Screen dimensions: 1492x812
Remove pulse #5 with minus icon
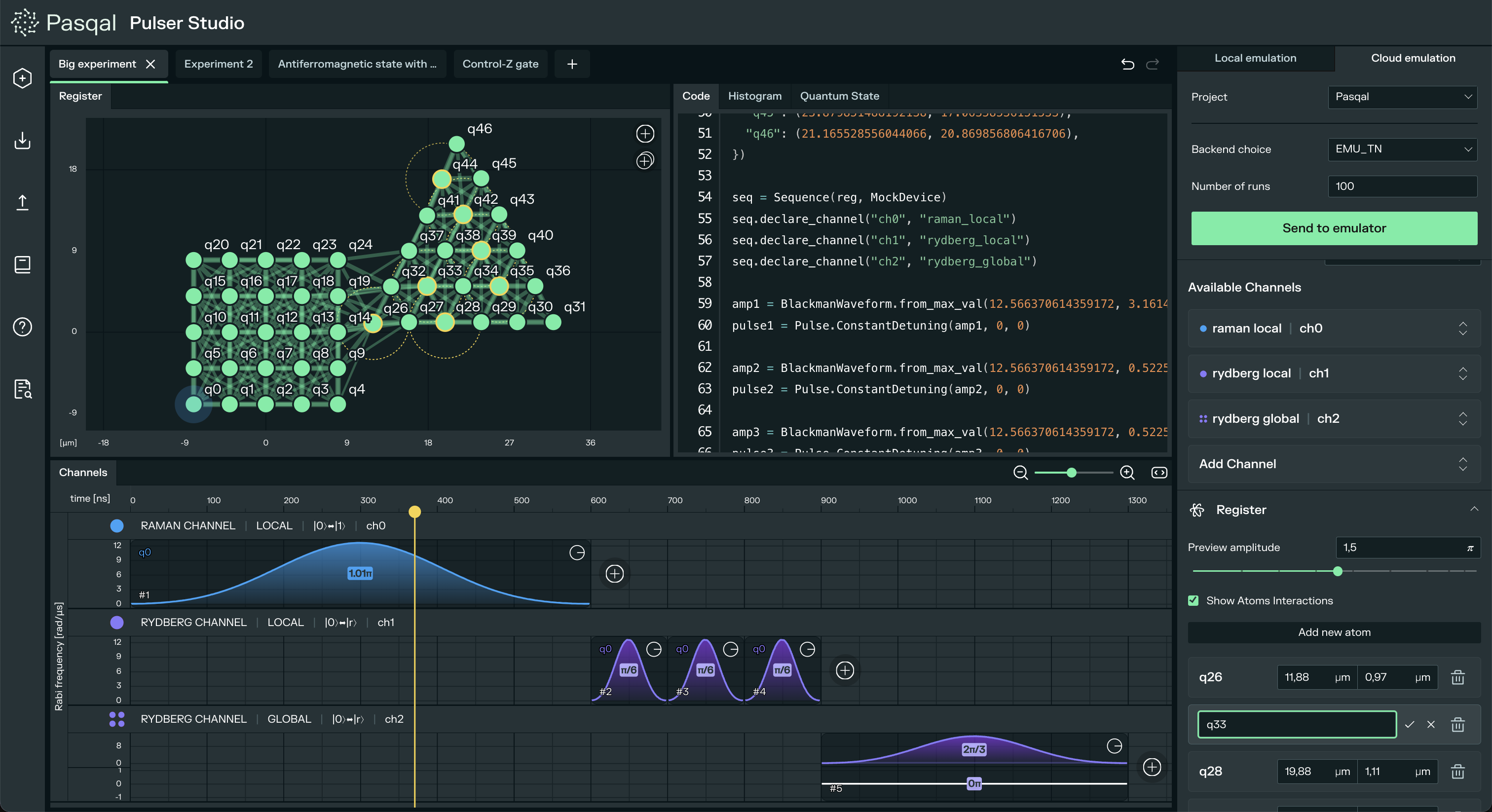1115,746
